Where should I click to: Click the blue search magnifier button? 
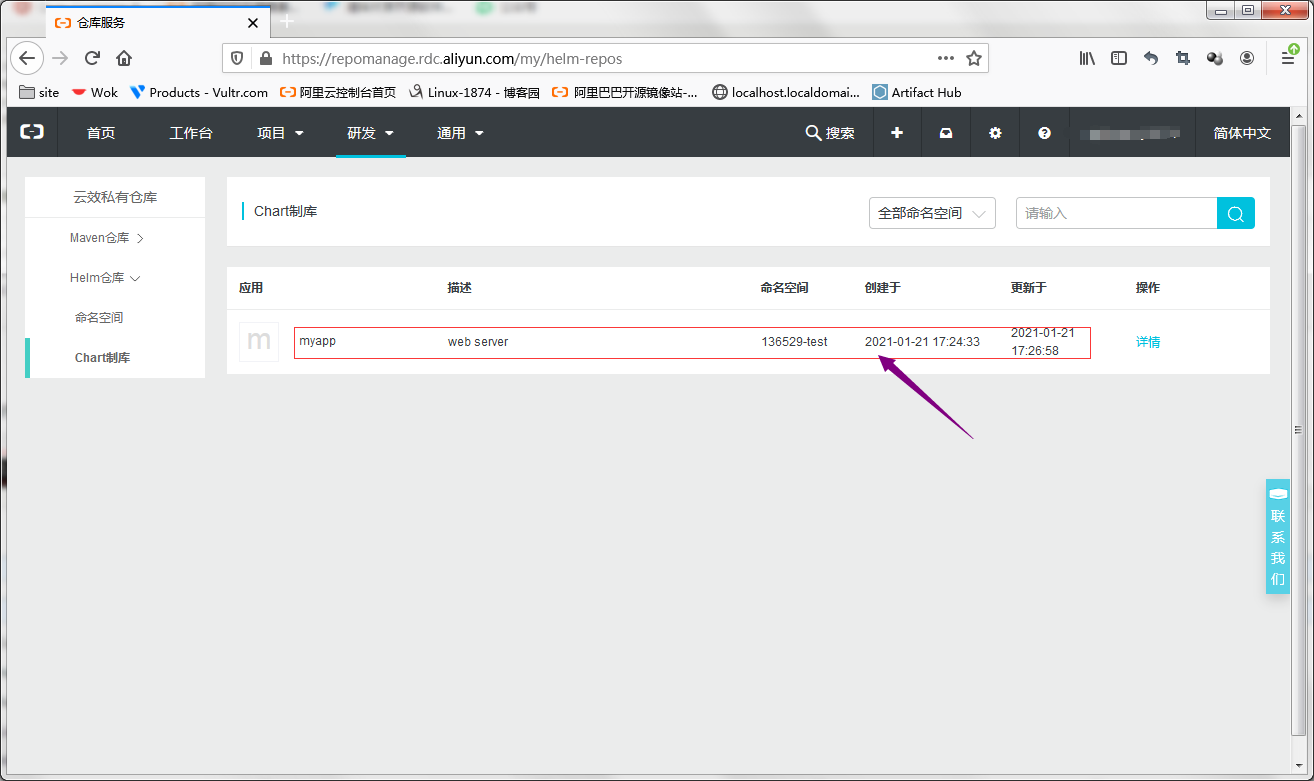tap(1236, 213)
